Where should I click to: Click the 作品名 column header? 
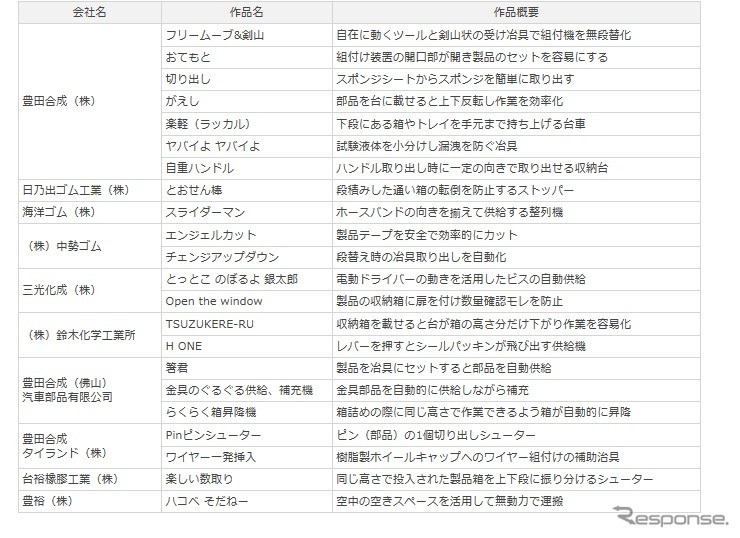[x=246, y=12]
